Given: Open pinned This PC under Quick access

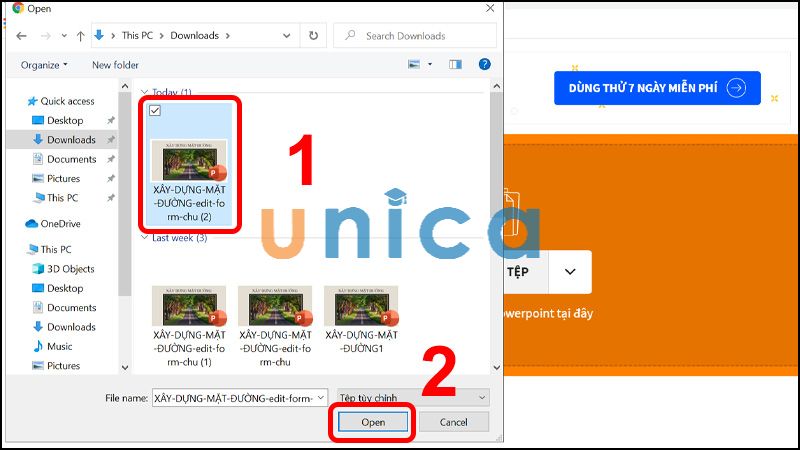Looking at the screenshot, I should [56, 198].
